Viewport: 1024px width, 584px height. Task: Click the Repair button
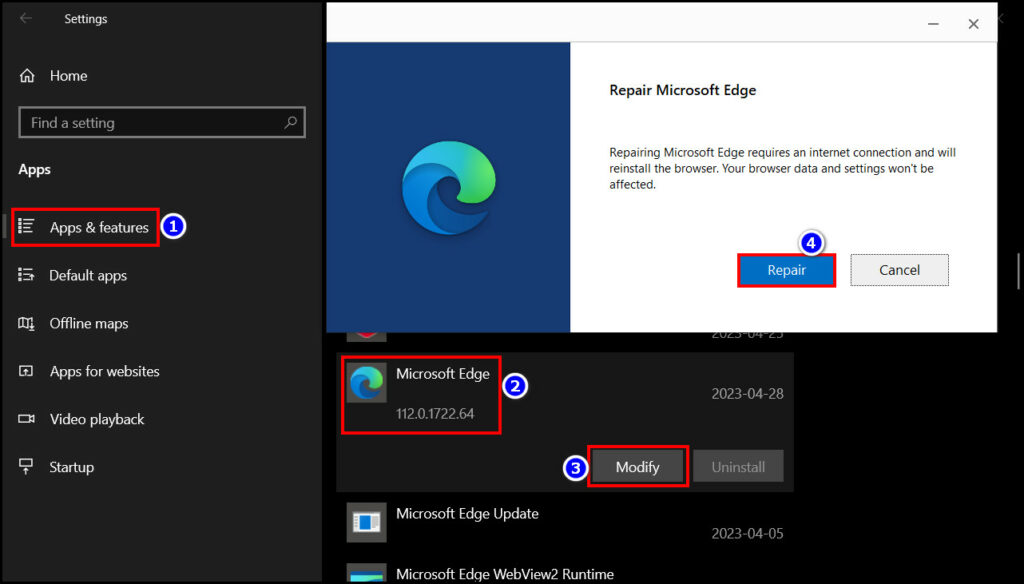(x=786, y=270)
